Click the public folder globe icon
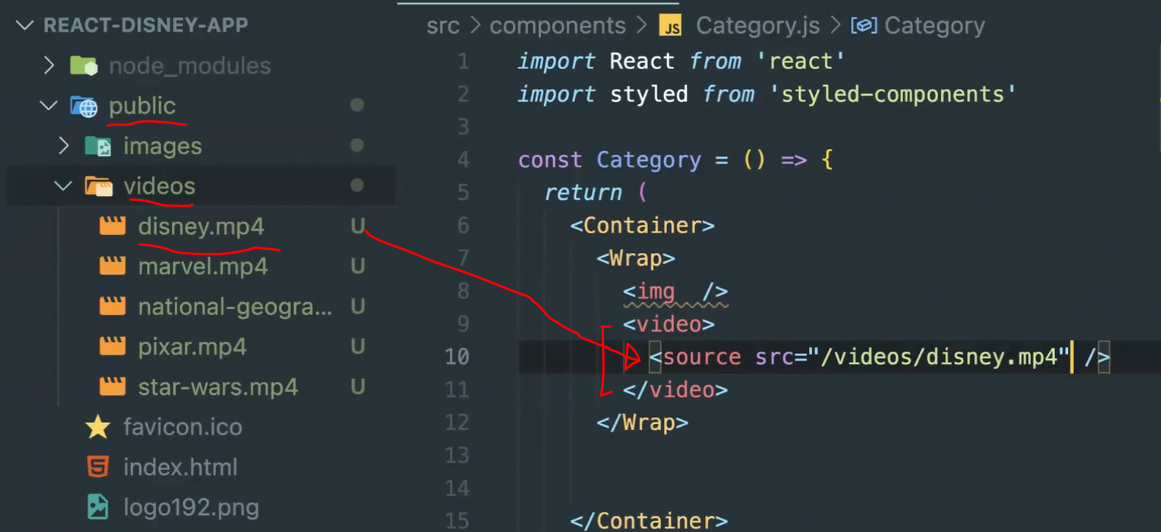This screenshot has height=532, width=1161. pos(84,107)
